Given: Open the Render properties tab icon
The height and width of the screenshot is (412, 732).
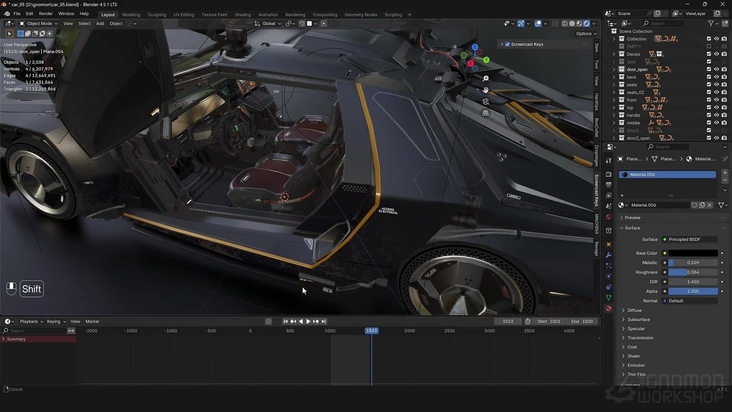Looking at the screenshot, I should point(609,174).
